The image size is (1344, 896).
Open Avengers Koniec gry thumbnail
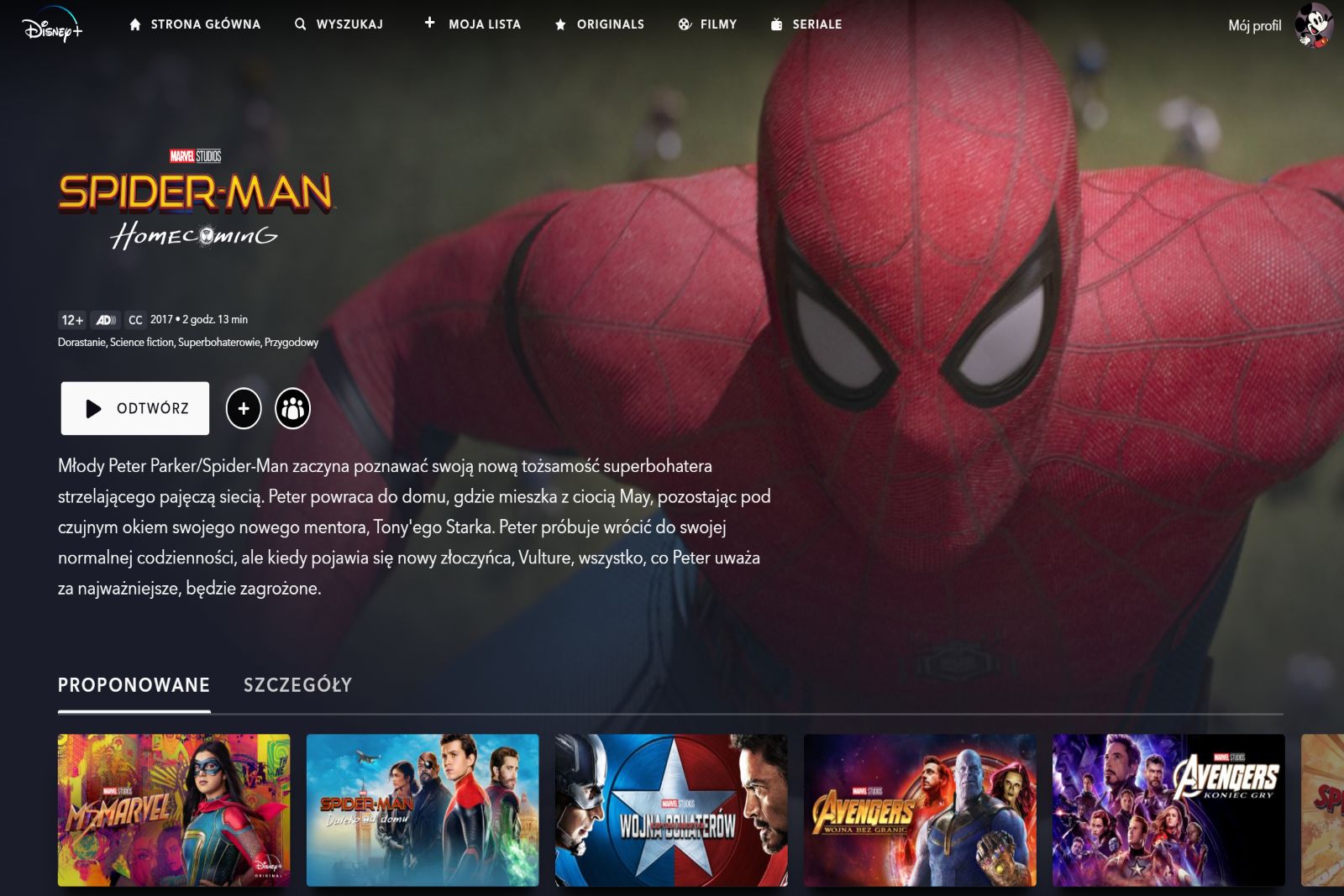point(1168,810)
